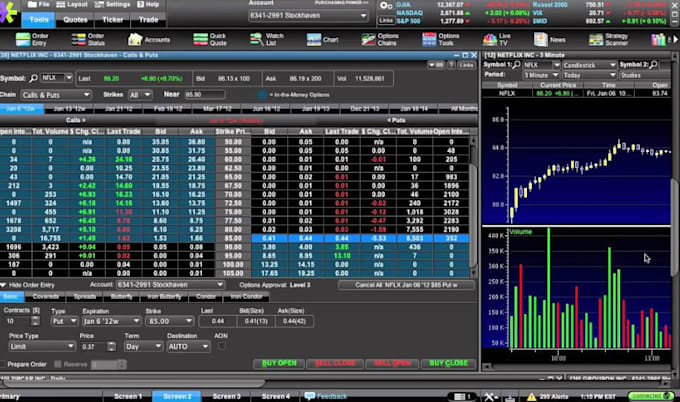Image resolution: width=680 pixels, height=402 pixels.
Task: Open the order Type Put dropdown
Action: click(x=64, y=321)
